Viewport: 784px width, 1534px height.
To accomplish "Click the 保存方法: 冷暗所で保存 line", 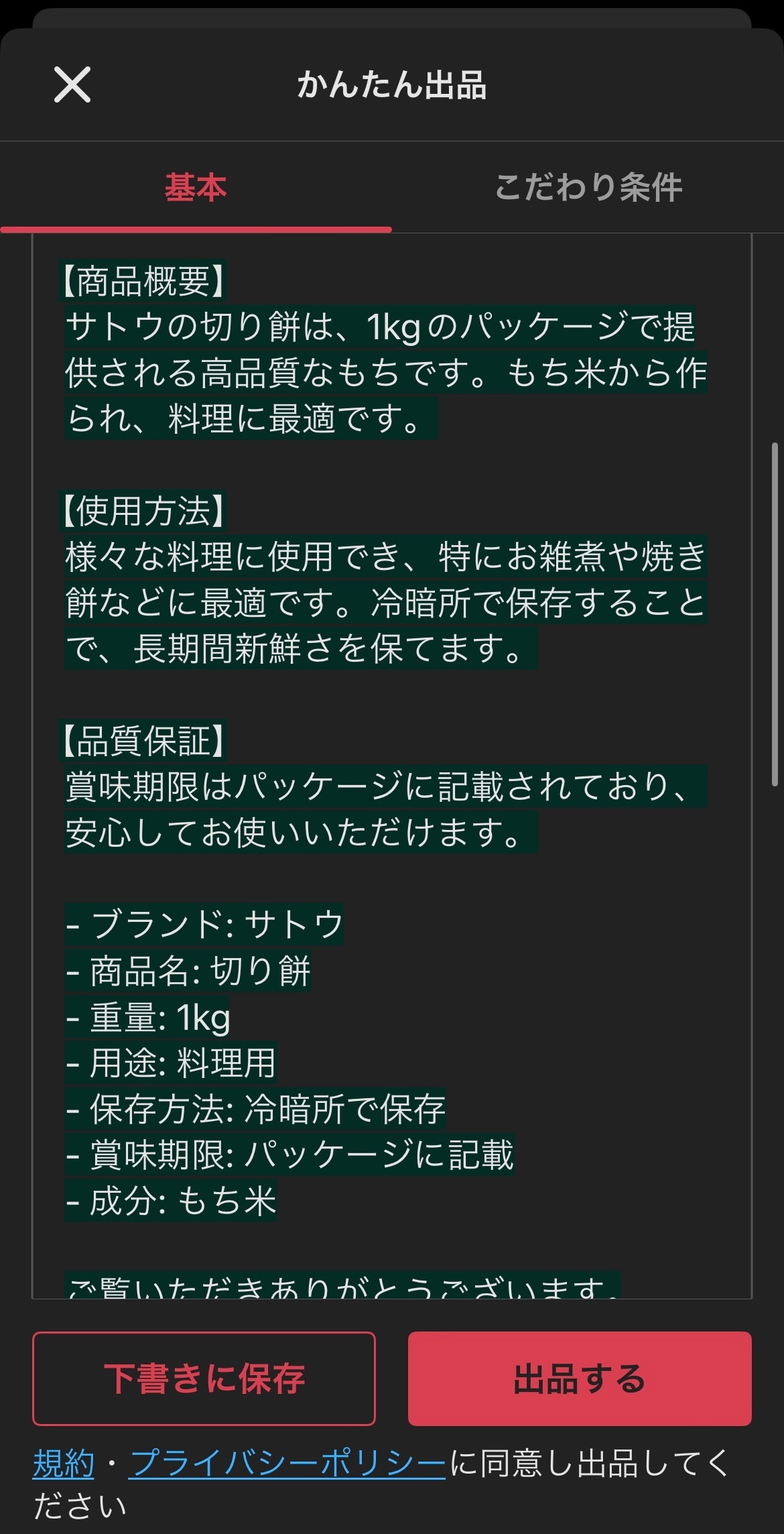I will point(255,1109).
